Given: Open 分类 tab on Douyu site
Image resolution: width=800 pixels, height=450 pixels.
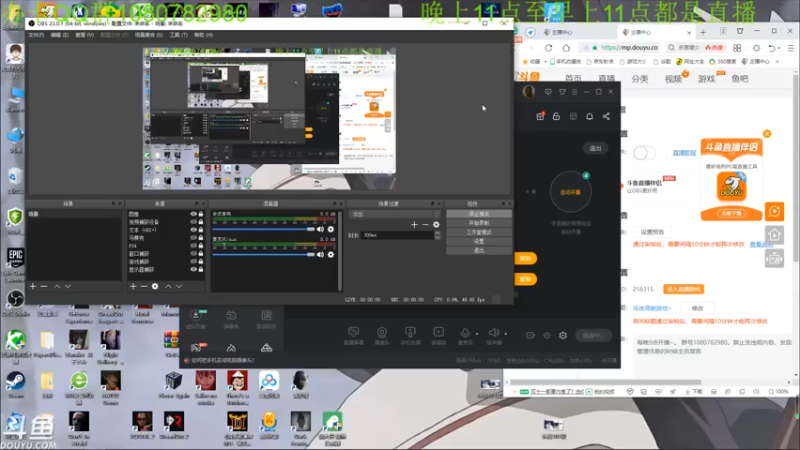Looking at the screenshot, I should point(640,79).
